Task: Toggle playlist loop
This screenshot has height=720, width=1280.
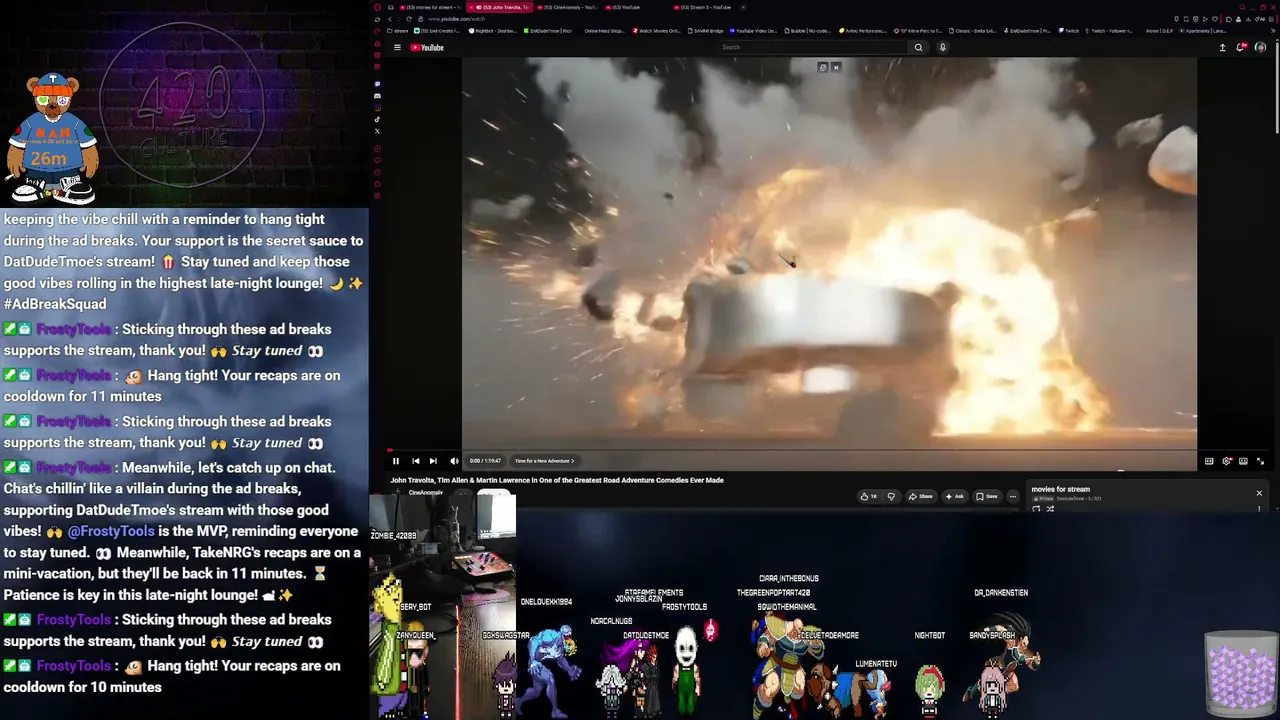Action: point(1036,509)
